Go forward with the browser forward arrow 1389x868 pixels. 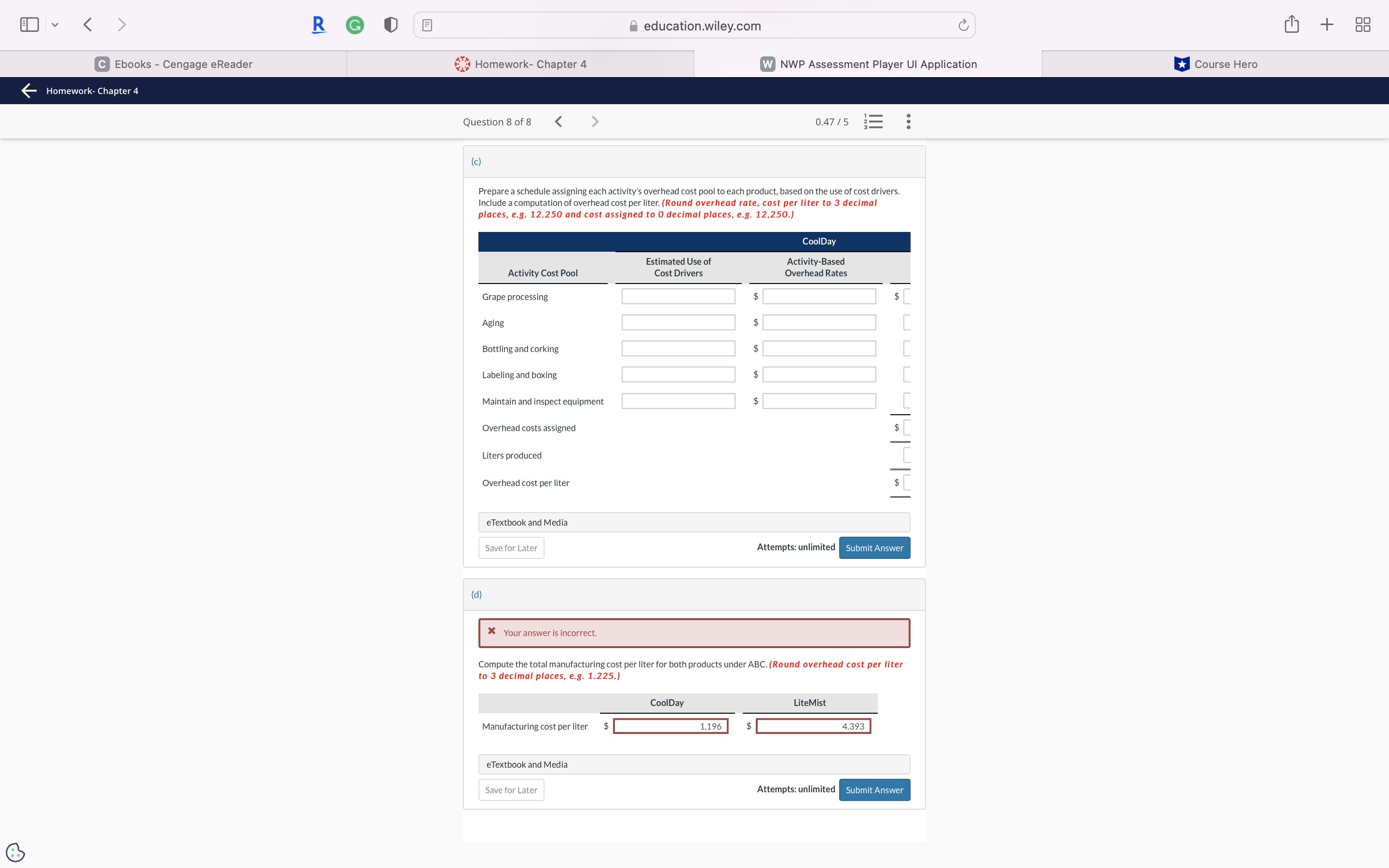click(121, 25)
